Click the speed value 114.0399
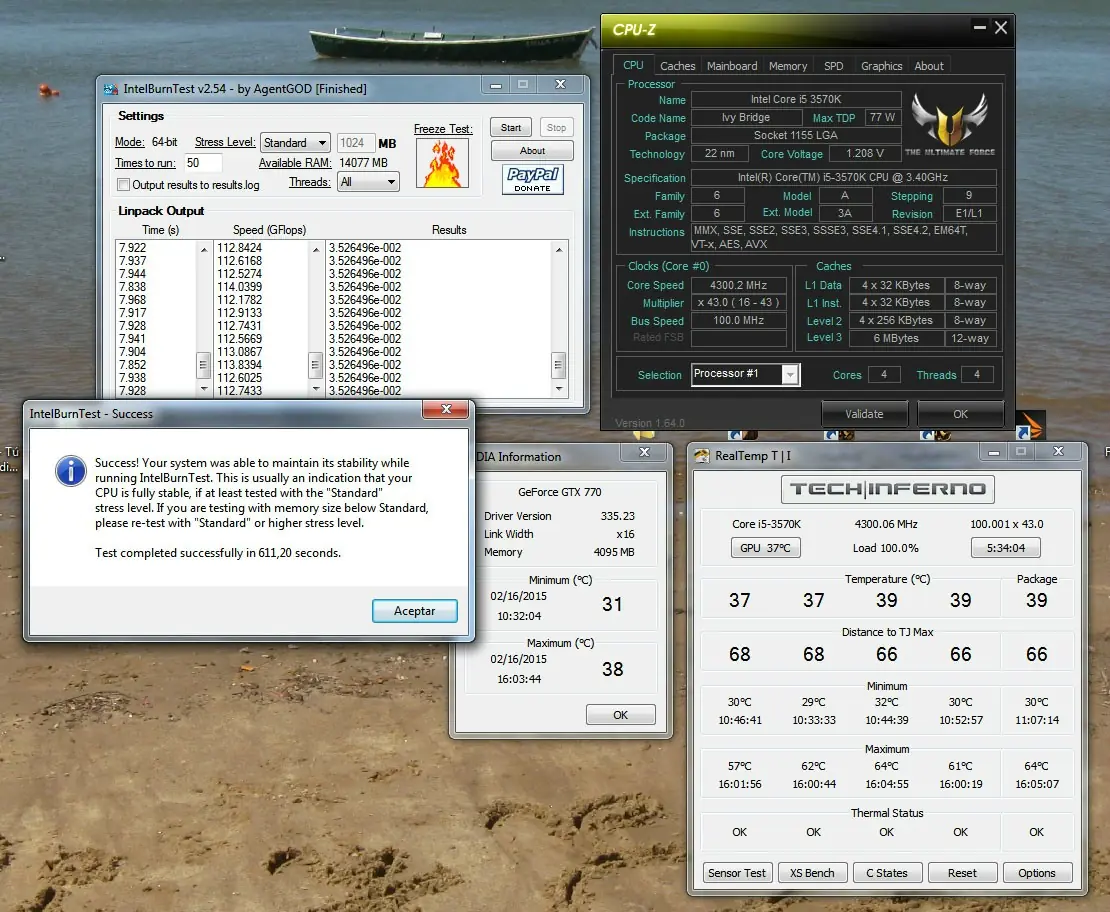 (239, 287)
